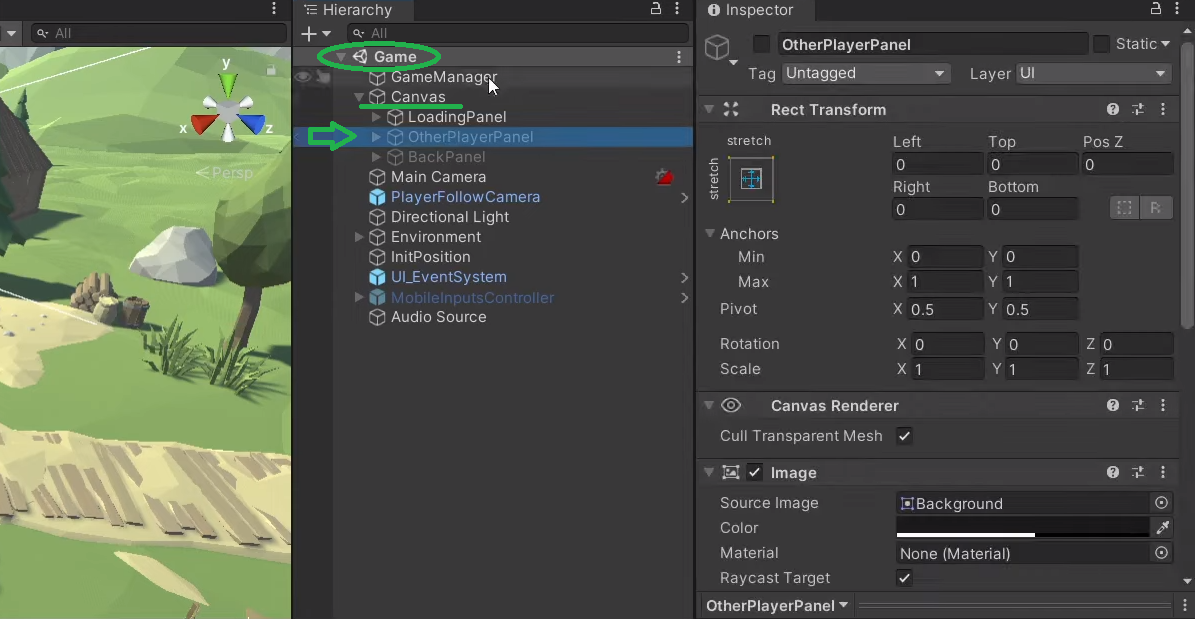
Task: Toggle the Raycast Target checkbox
Action: coord(904,578)
